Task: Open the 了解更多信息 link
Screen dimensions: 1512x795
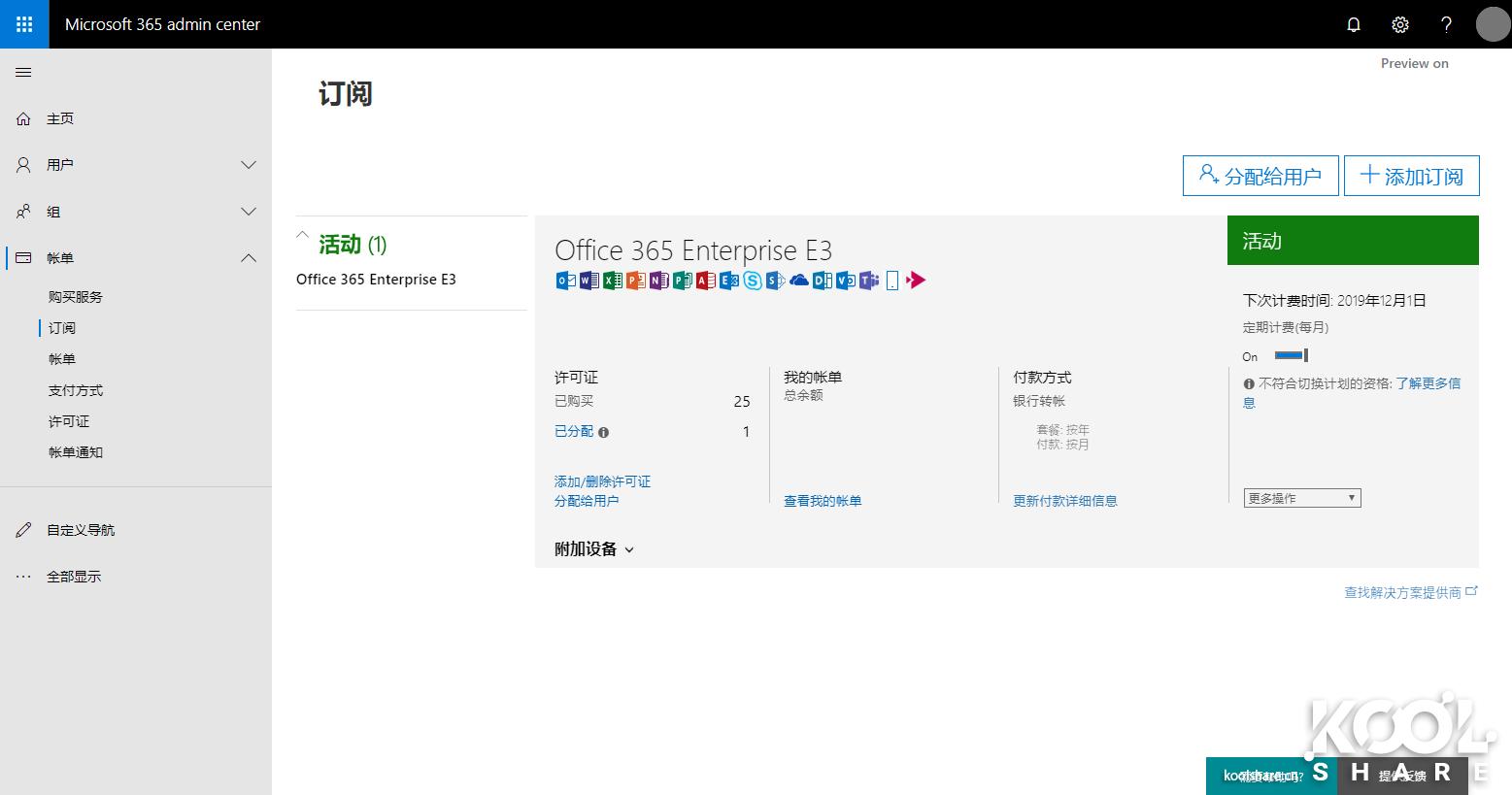Action: (1429, 382)
